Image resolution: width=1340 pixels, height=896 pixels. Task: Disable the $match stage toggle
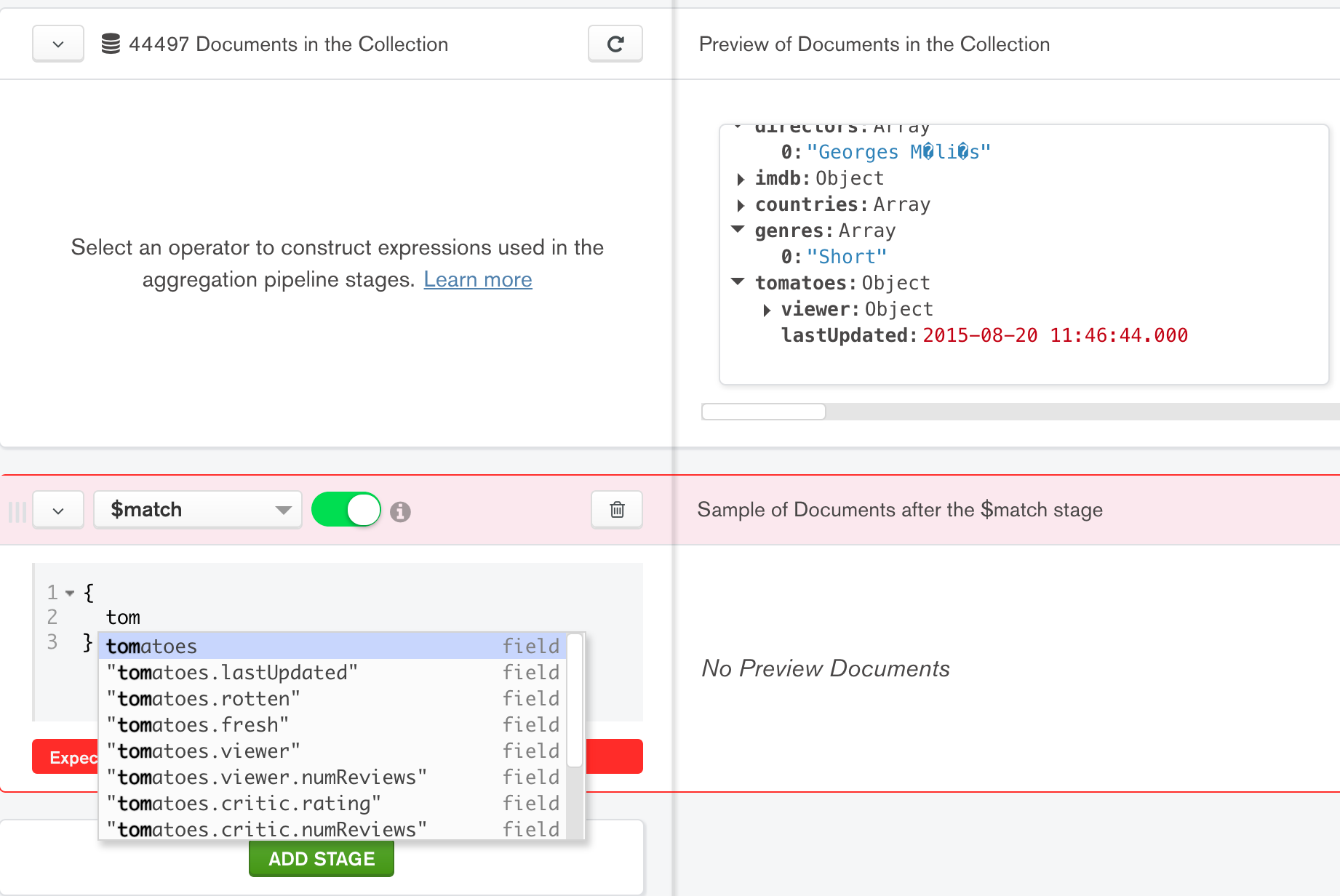coord(346,509)
